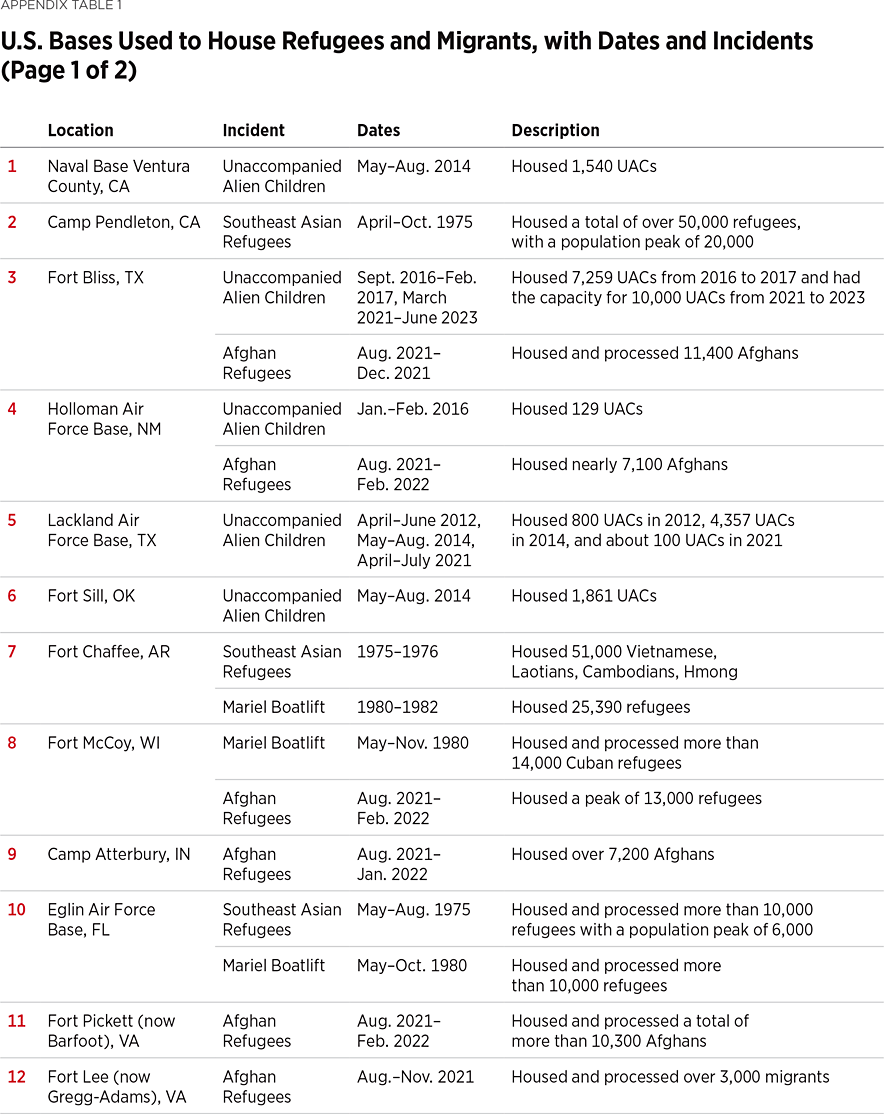This screenshot has width=884, height=1114.
Task: Select the "Camp Atterbury, IN" location
Action: tap(119, 854)
